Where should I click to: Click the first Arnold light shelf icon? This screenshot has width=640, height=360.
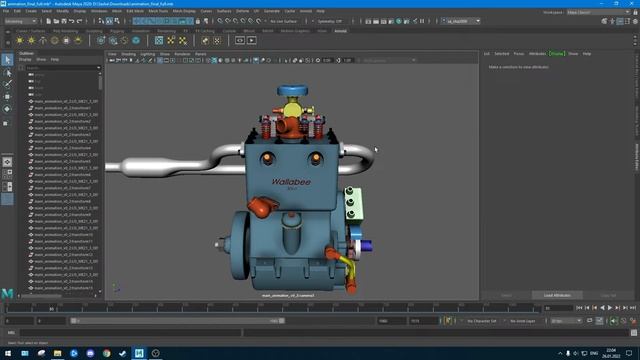click(x=20, y=40)
